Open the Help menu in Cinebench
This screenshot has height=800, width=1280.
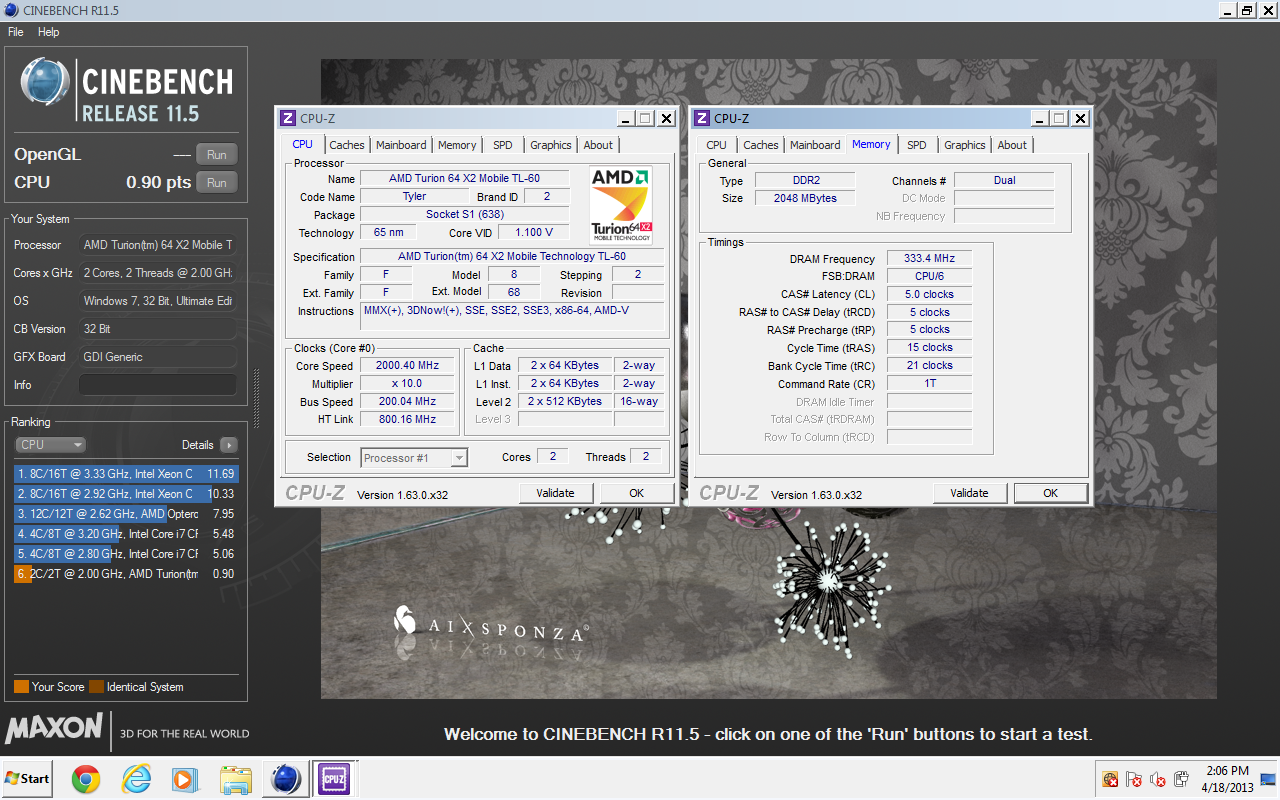tap(49, 32)
